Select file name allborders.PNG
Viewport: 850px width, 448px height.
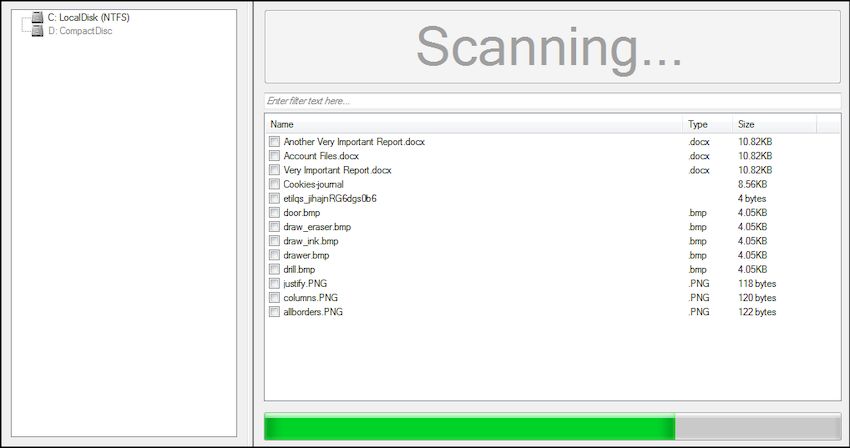point(313,312)
